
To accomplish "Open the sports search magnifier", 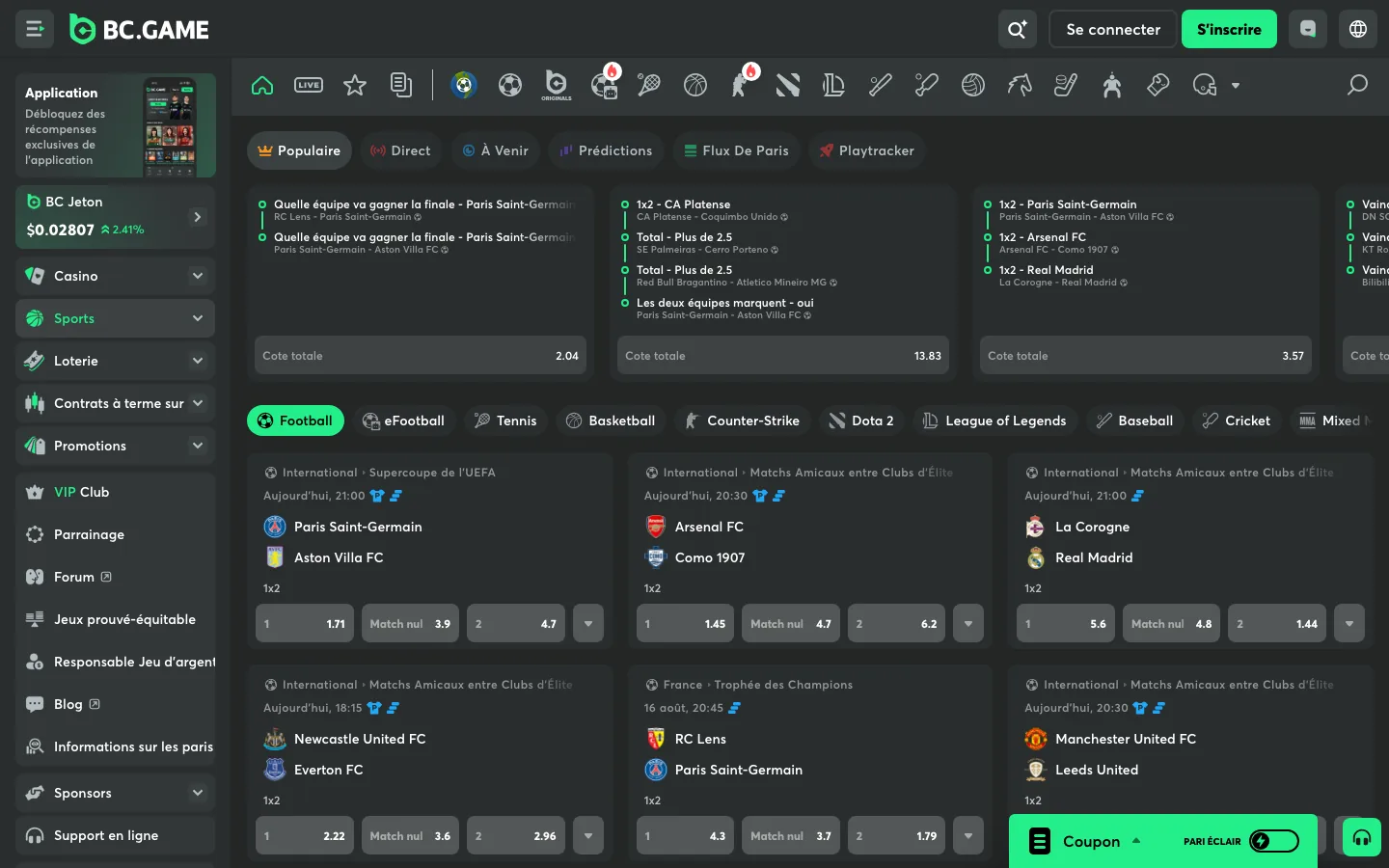I will click(1357, 85).
